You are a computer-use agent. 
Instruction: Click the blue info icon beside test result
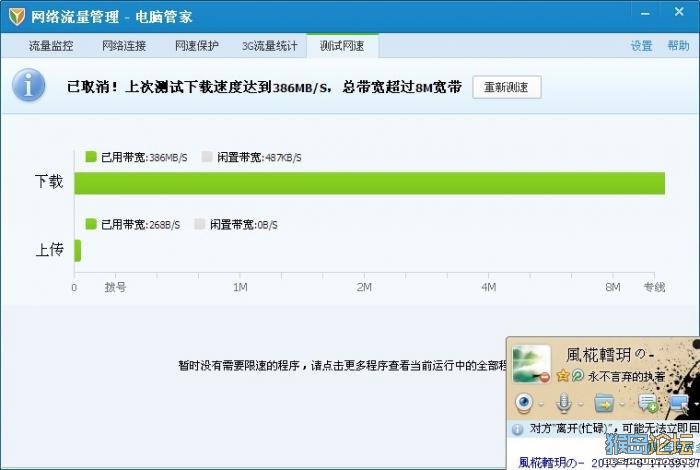coord(29,85)
